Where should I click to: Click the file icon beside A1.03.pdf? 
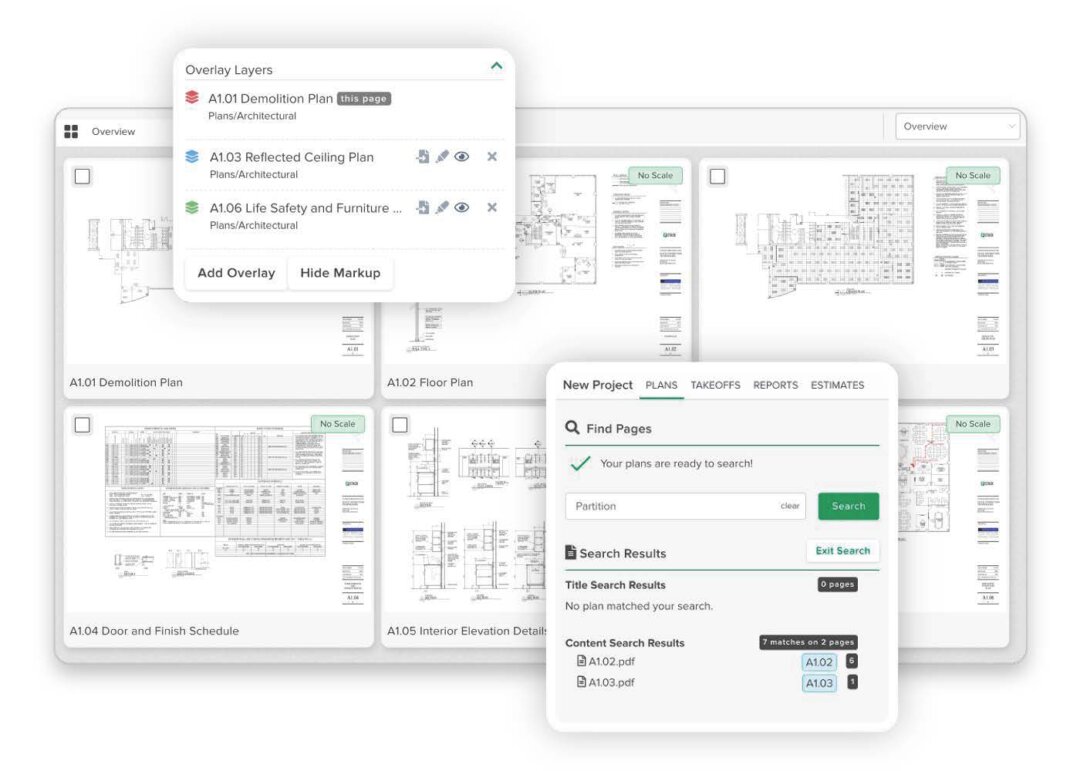(x=583, y=682)
